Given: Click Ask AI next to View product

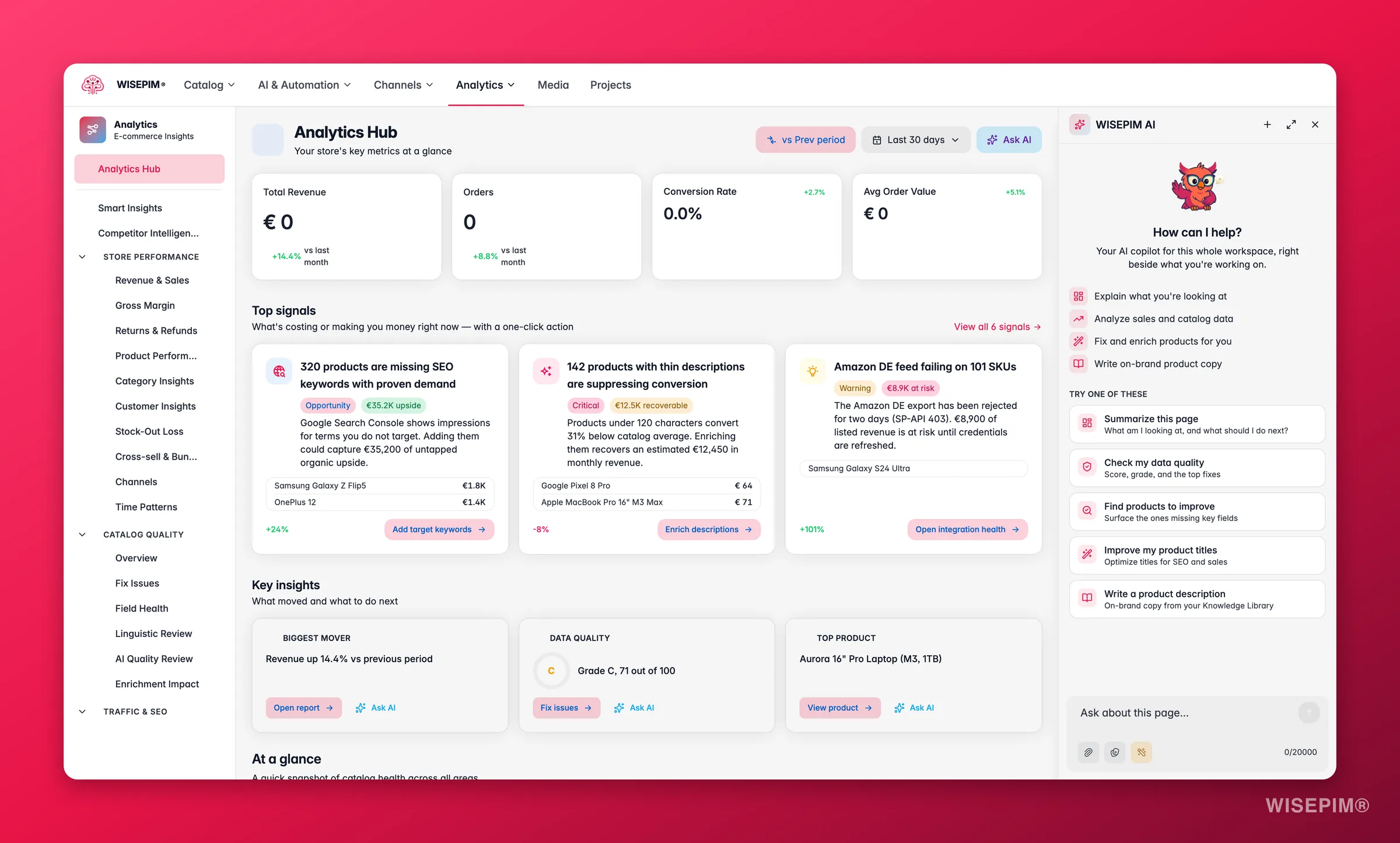Looking at the screenshot, I should tap(914, 708).
